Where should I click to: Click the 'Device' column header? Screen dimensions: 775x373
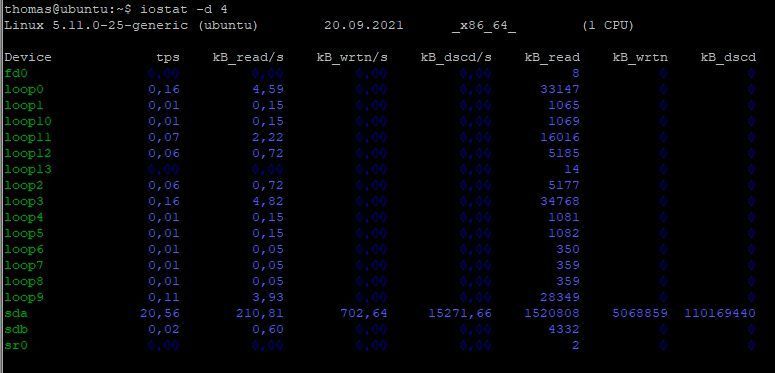28,57
